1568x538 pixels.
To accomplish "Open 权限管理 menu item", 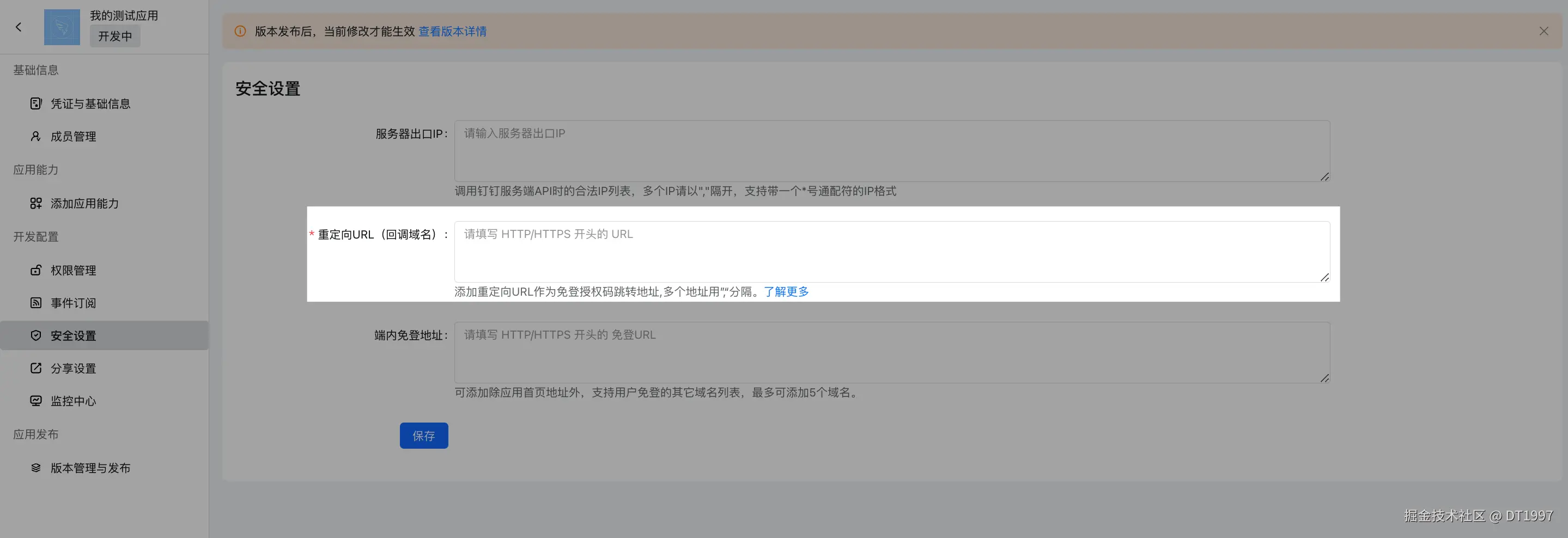I will 104,270.
